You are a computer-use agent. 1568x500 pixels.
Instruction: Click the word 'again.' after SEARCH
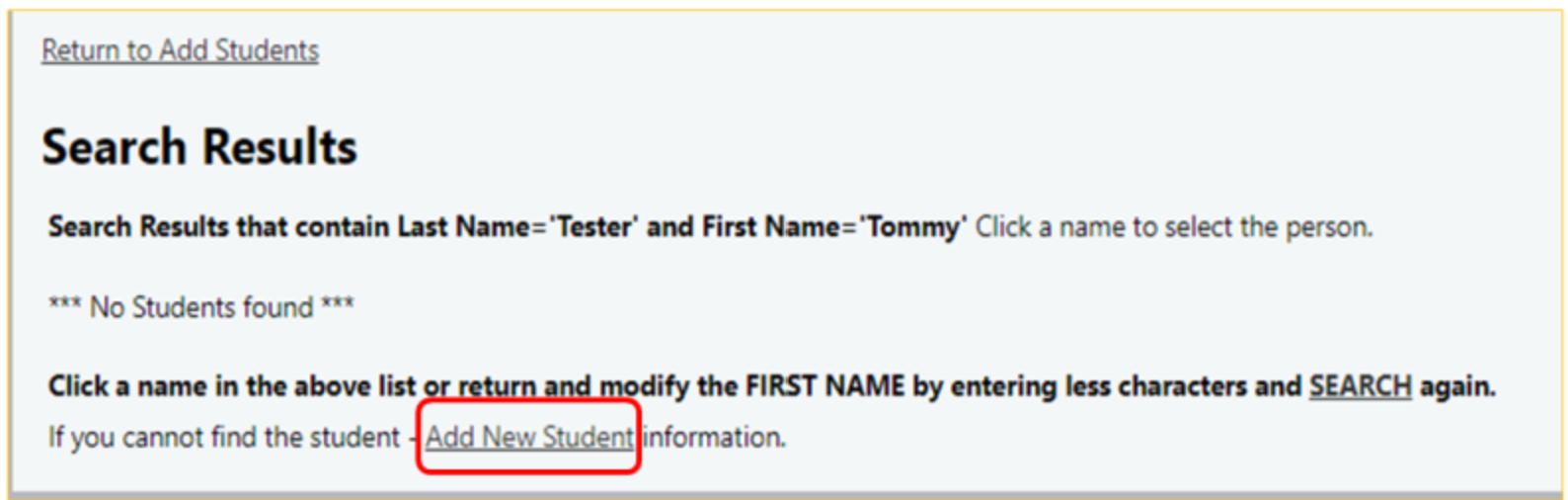(x=1457, y=385)
